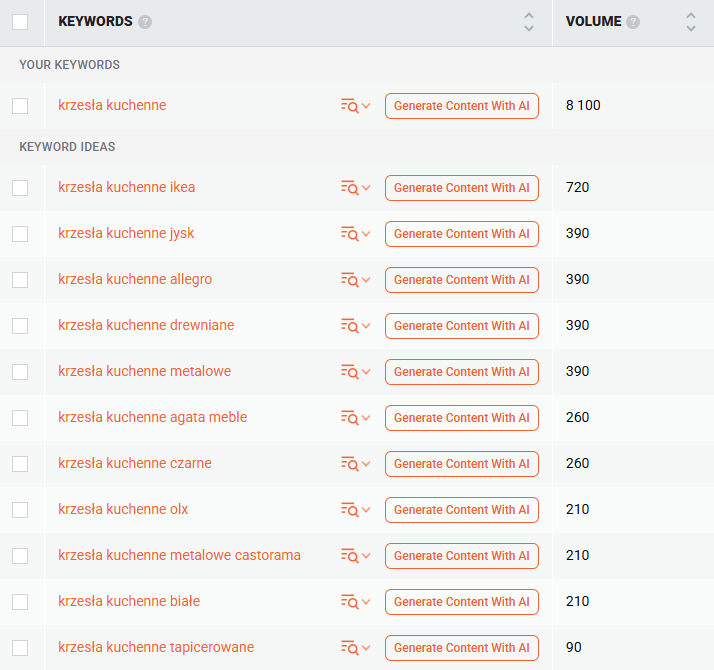714x670 pixels.
Task: Generate Content With AI for agata meble row
Action: (462, 418)
